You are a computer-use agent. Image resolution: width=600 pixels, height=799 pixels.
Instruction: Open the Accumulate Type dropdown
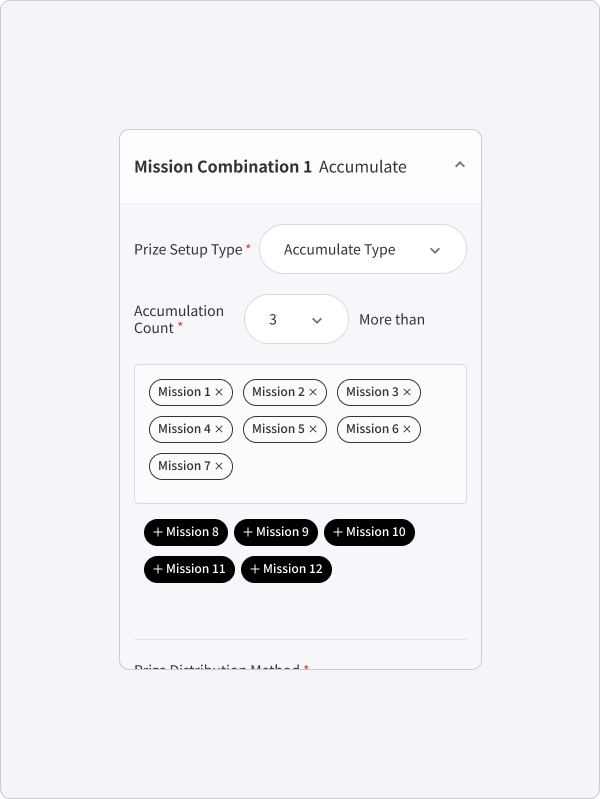pos(363,249)
